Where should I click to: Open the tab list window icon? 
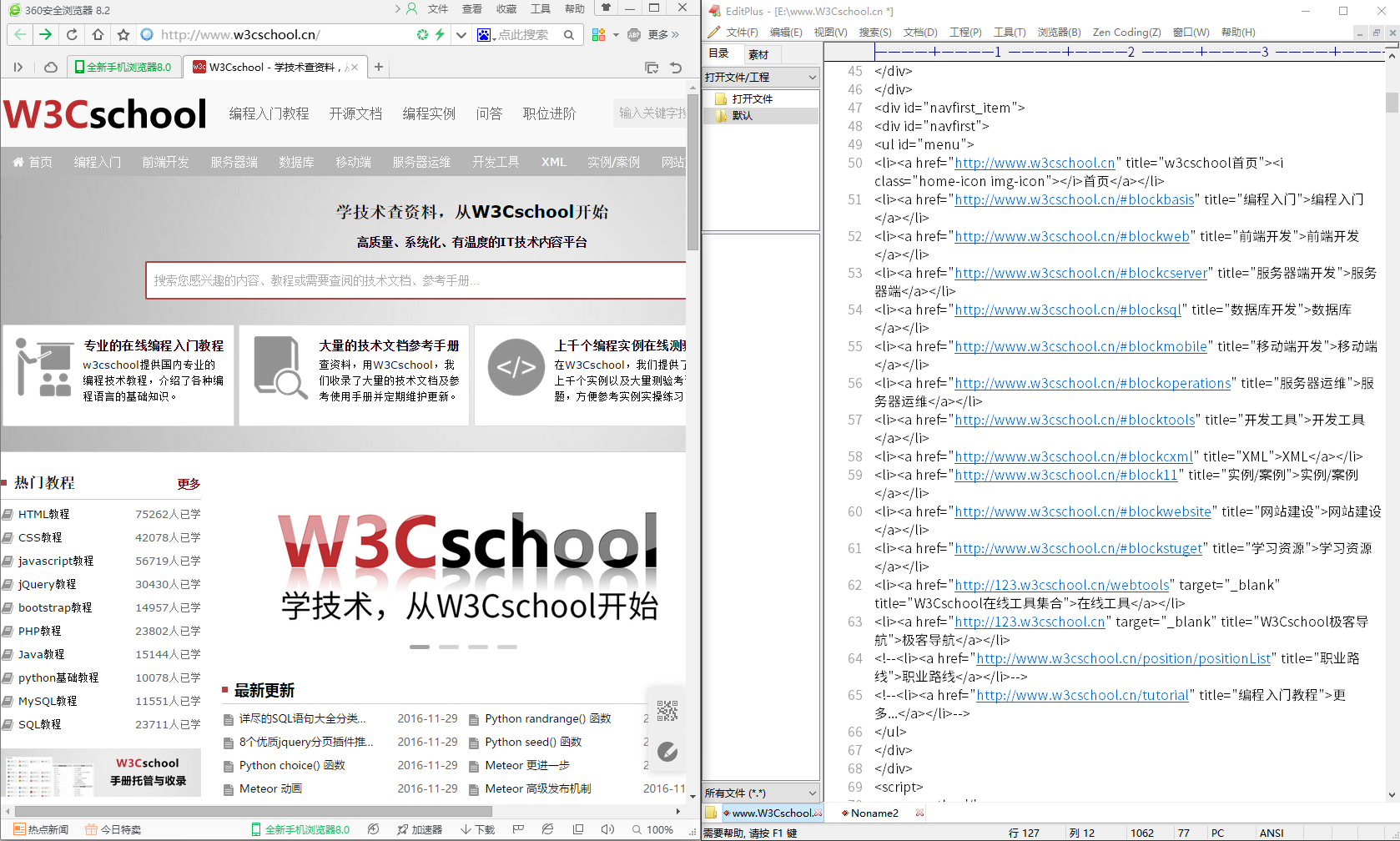click(x=652, y=68)
